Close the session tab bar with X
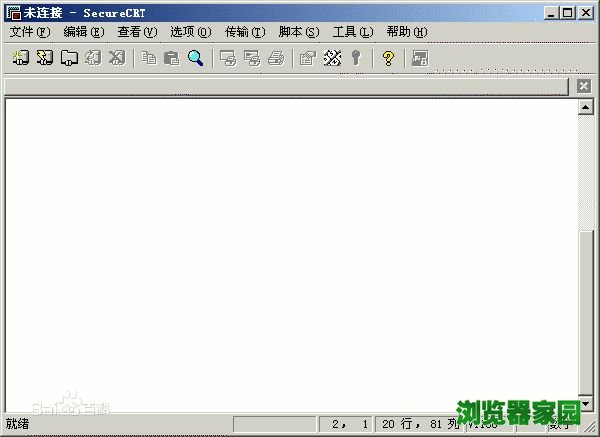The image size is (600, 437). pos(584,87)
